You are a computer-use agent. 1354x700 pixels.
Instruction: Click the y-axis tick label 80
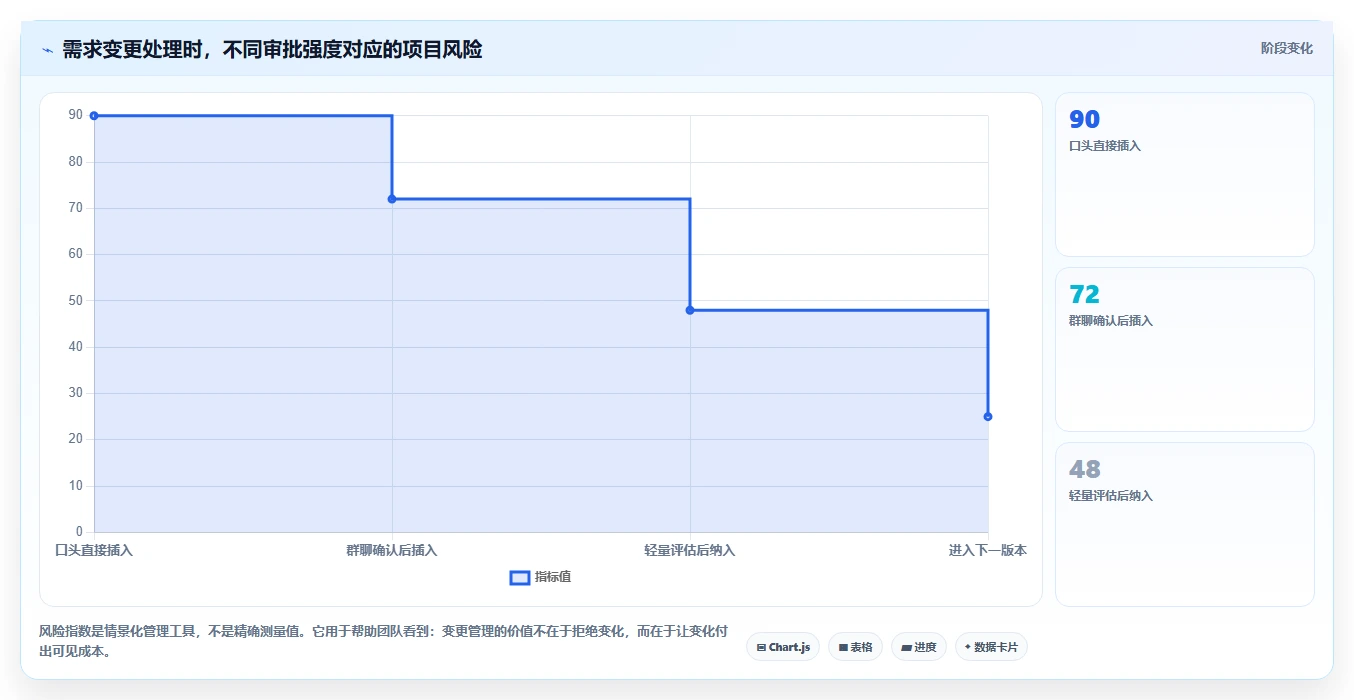pyautogui.click(x=76, y=161)
